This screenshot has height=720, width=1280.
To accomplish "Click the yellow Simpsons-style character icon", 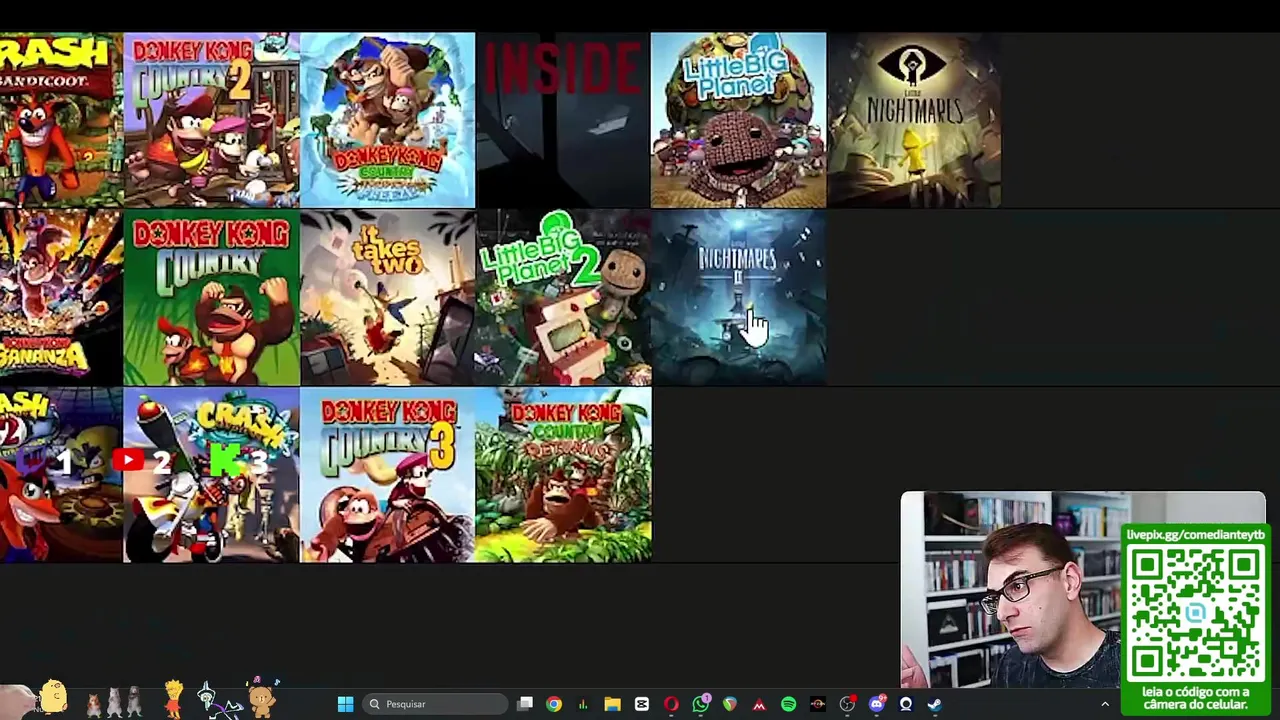I will [x=174, y=699].
